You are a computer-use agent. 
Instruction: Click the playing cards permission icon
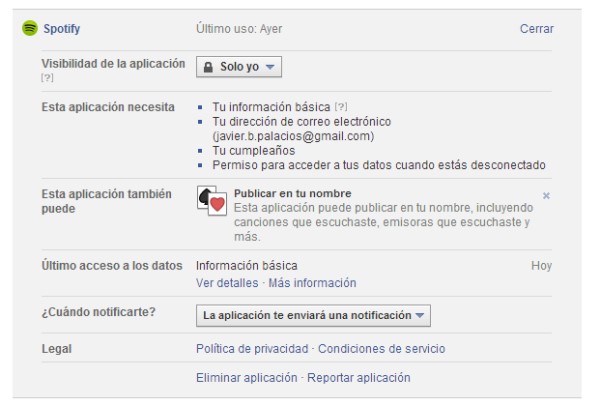coord(212,201)
